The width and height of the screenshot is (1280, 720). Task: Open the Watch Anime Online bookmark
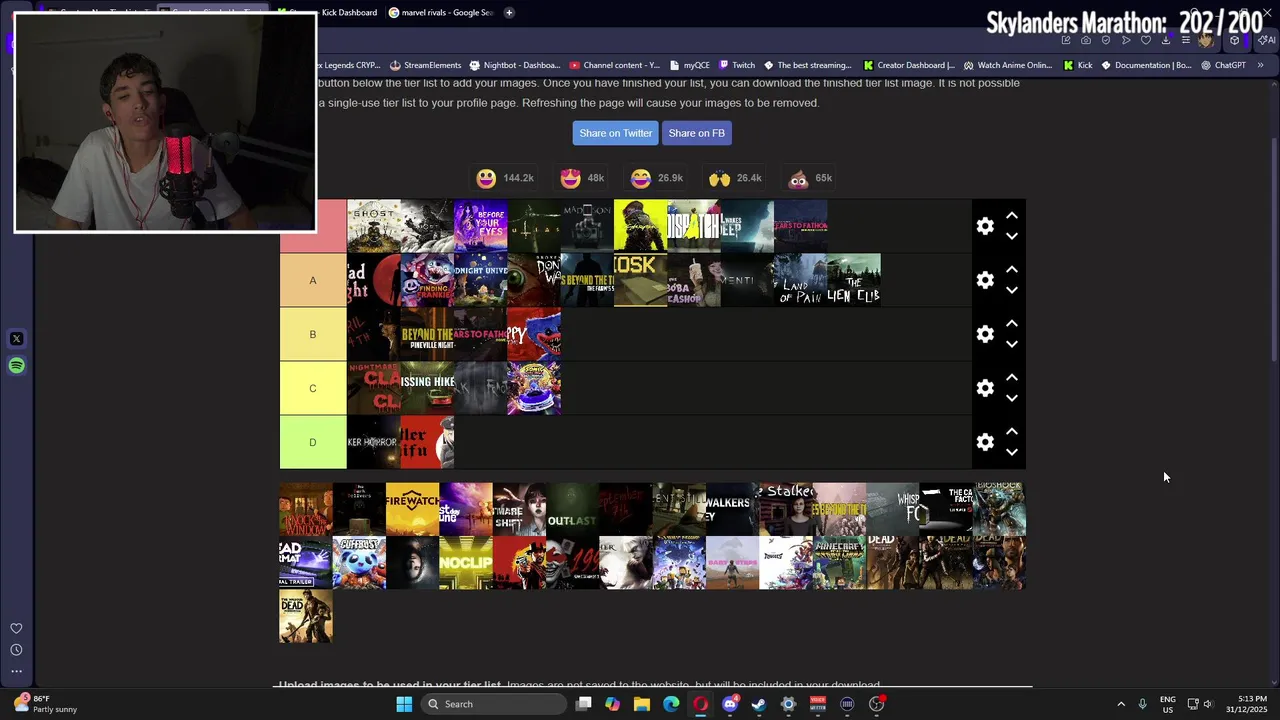tap(1008, 65)
